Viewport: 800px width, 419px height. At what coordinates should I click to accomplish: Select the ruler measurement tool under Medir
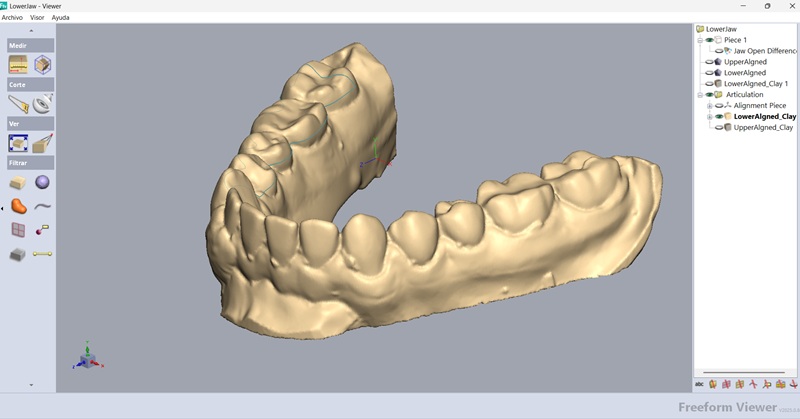click(x=18, y=65)
